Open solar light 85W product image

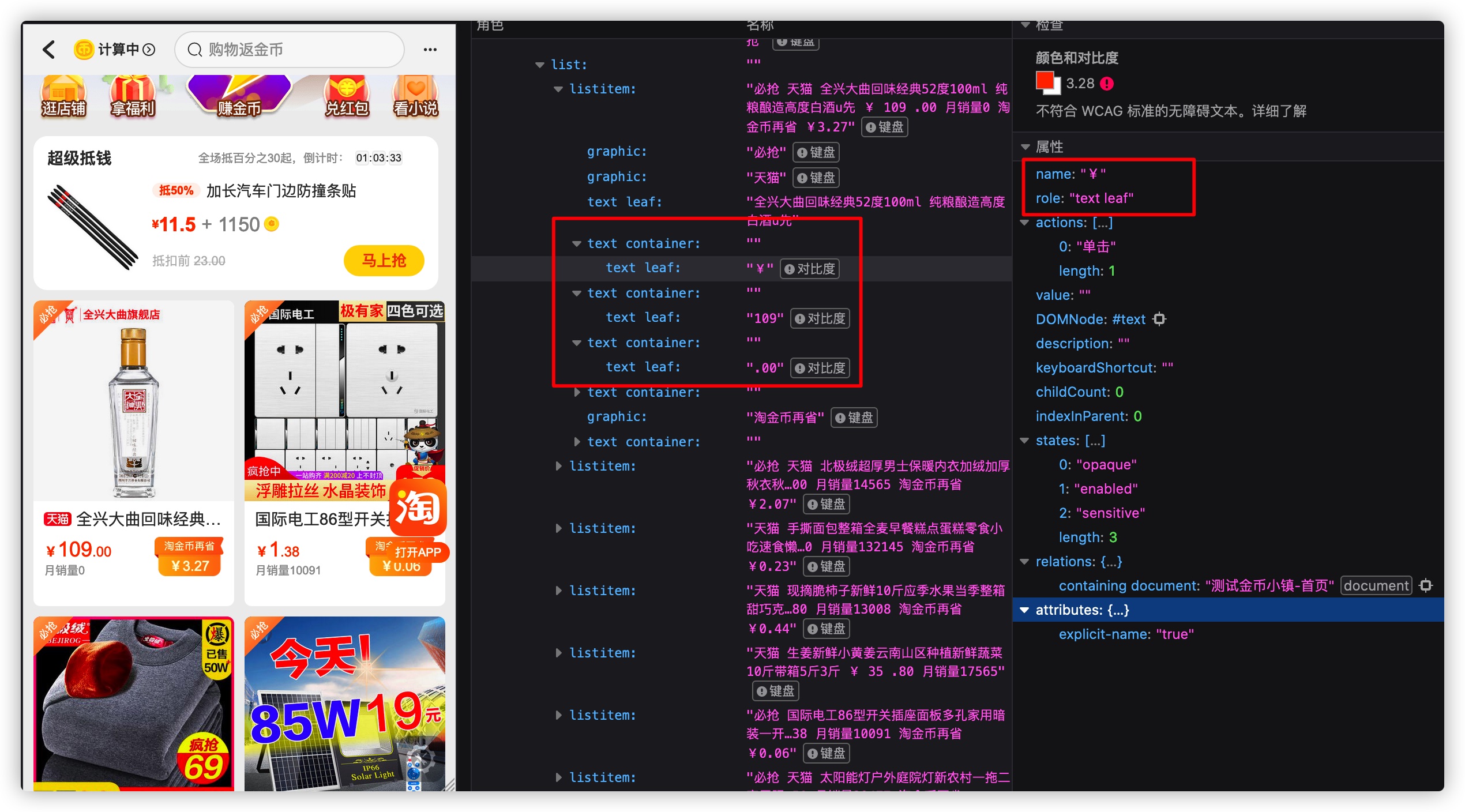pyautogui.click(x=345, y=704)
